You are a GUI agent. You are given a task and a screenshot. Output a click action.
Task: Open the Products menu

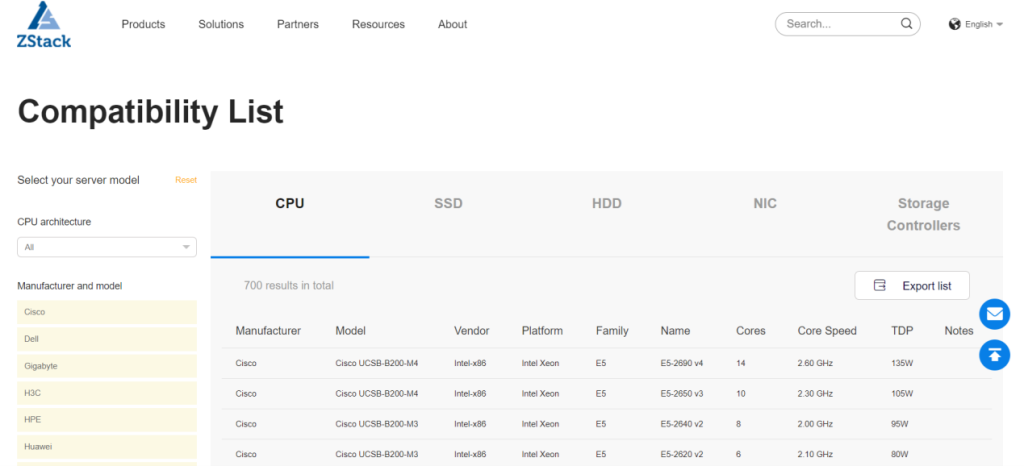point(143,24)
